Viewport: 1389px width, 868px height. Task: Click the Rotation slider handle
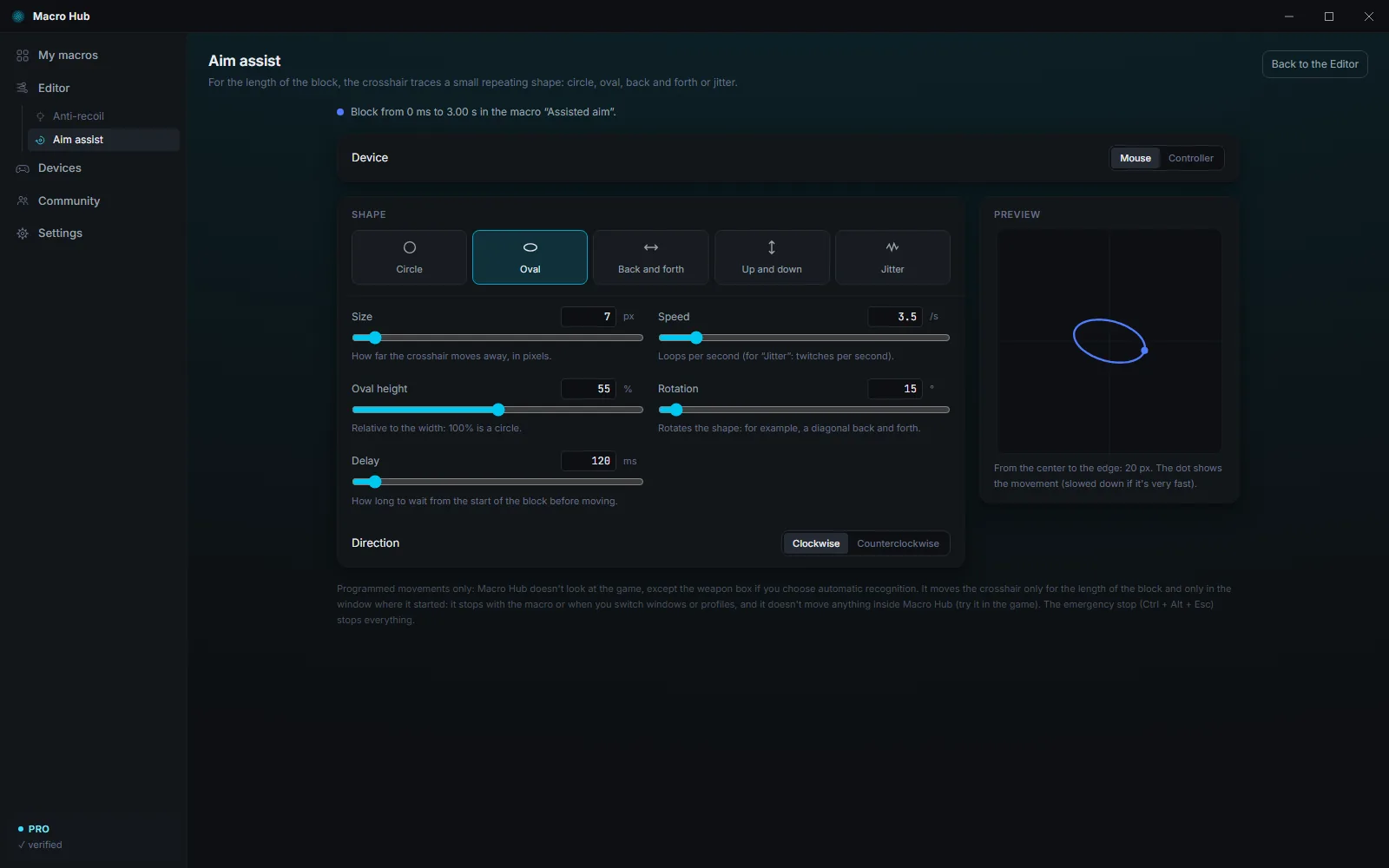click(x=676, y=410)
